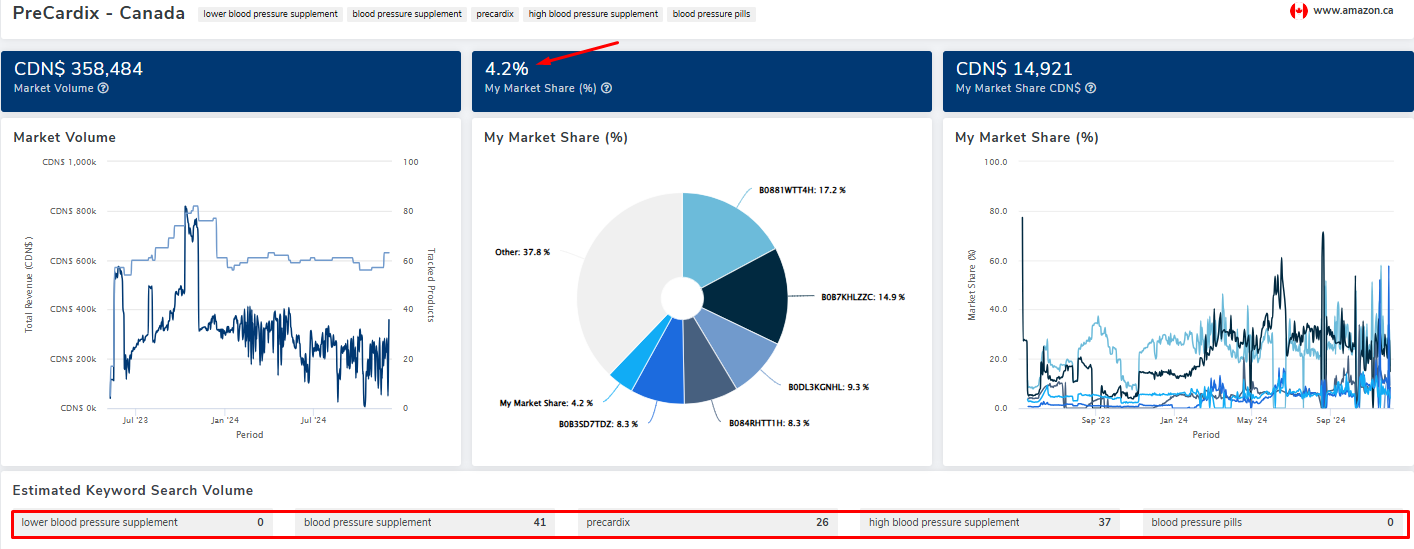Image resolution: width=1414 pixels, height=549 pixels.
Task: Click the May '24 tick on market share line chart
Action: point(1252,421)
